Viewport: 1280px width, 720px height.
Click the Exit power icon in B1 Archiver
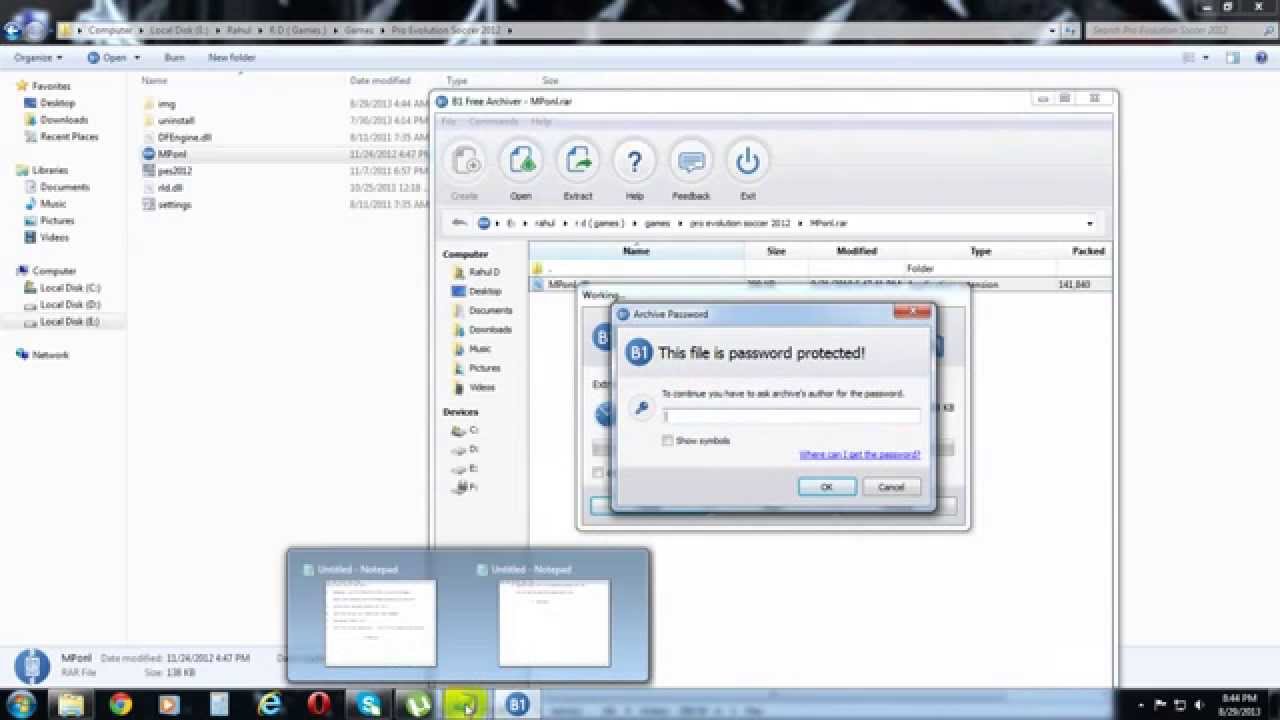[x=747, y=162]
